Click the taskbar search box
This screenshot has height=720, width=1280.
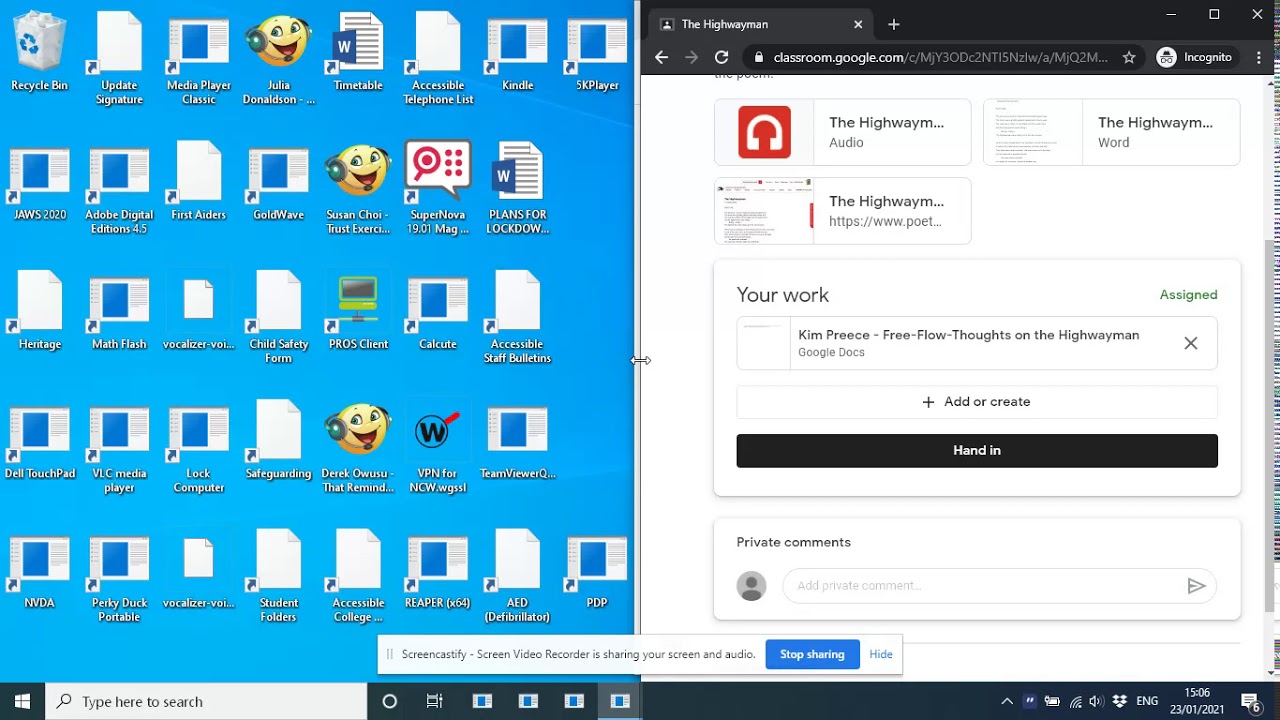[207, 701]
